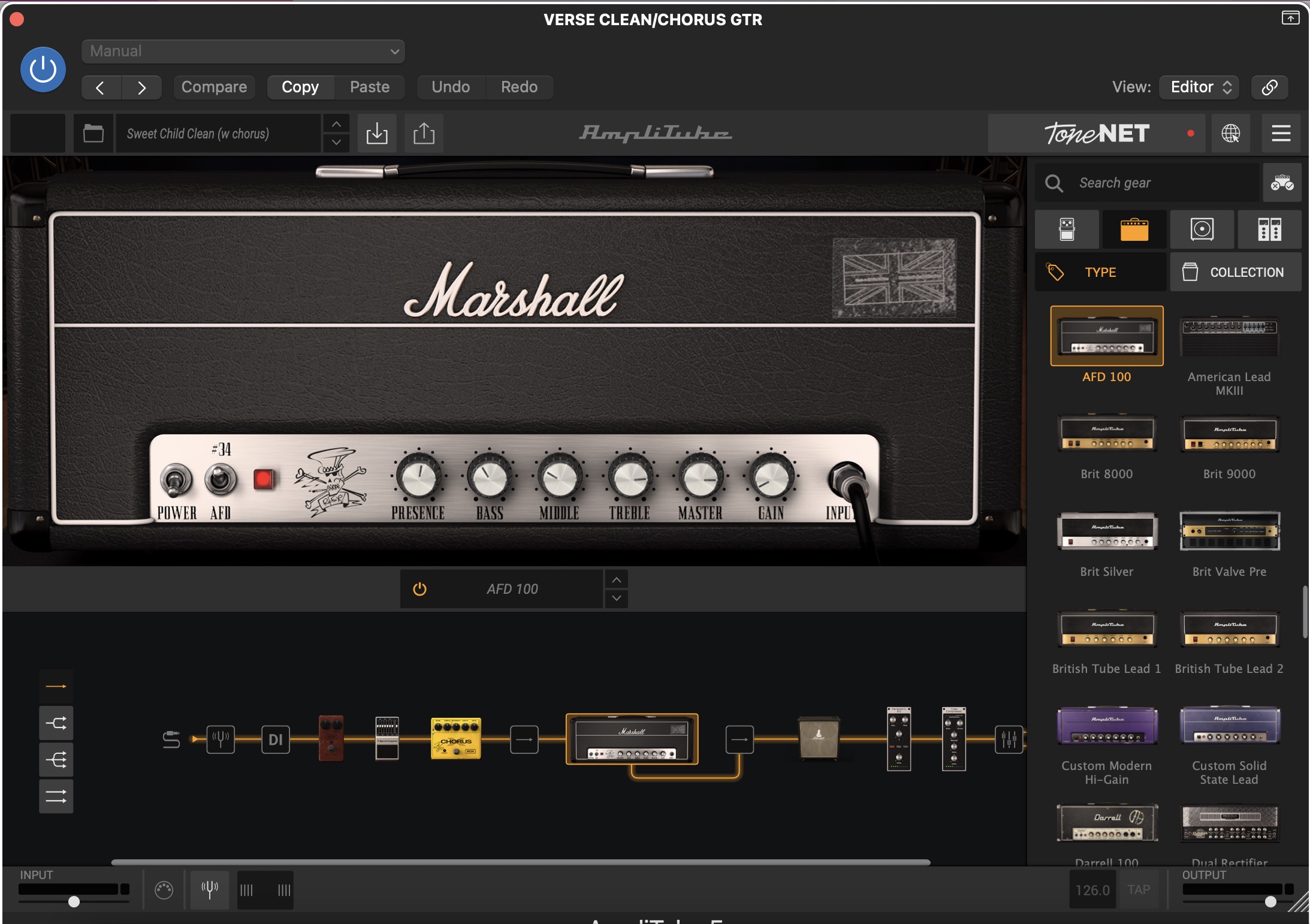Click the Redo button

point(519,87)
